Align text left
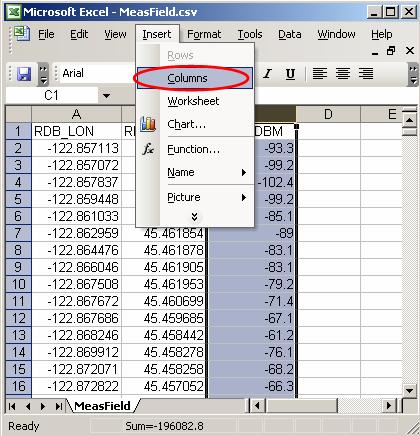The height and width of the screenshot is (436, 420). [x=320, y=74]
